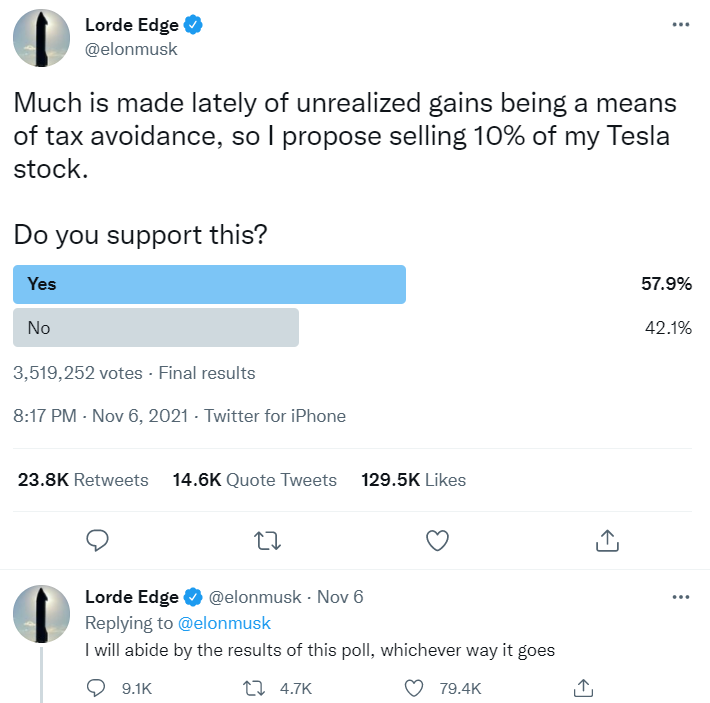Like the reply tweet showing 79.4K
Screen dimensions: 710x703
coord(415,688)
